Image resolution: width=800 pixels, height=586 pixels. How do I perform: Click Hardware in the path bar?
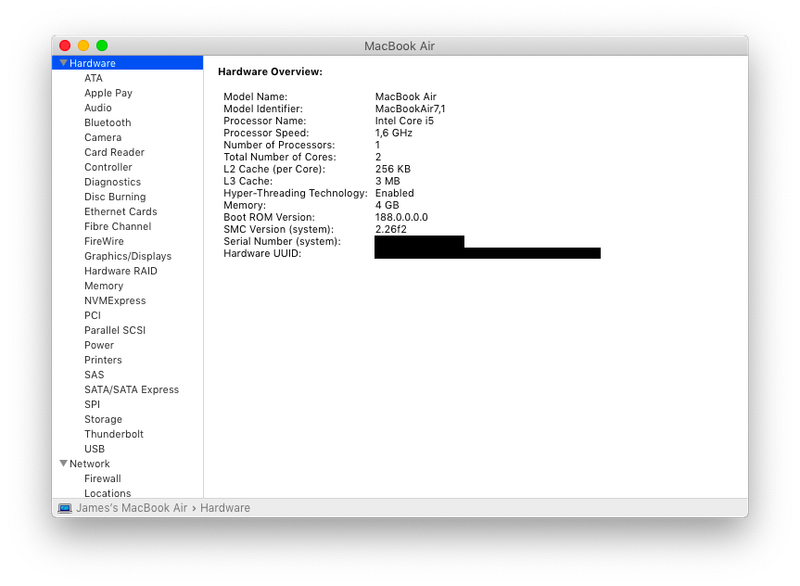click(225, 508)
